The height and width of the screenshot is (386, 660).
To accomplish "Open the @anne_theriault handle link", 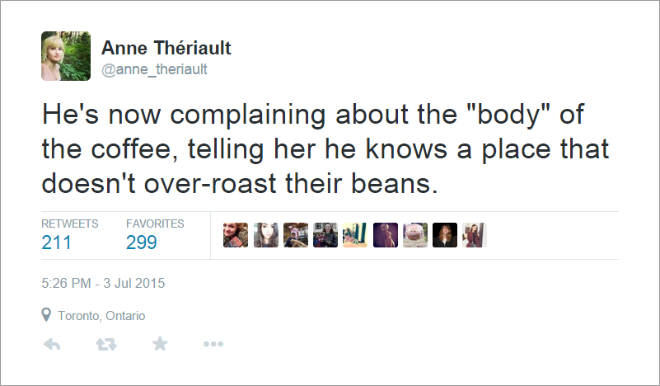I will click(x=154, y=69).
